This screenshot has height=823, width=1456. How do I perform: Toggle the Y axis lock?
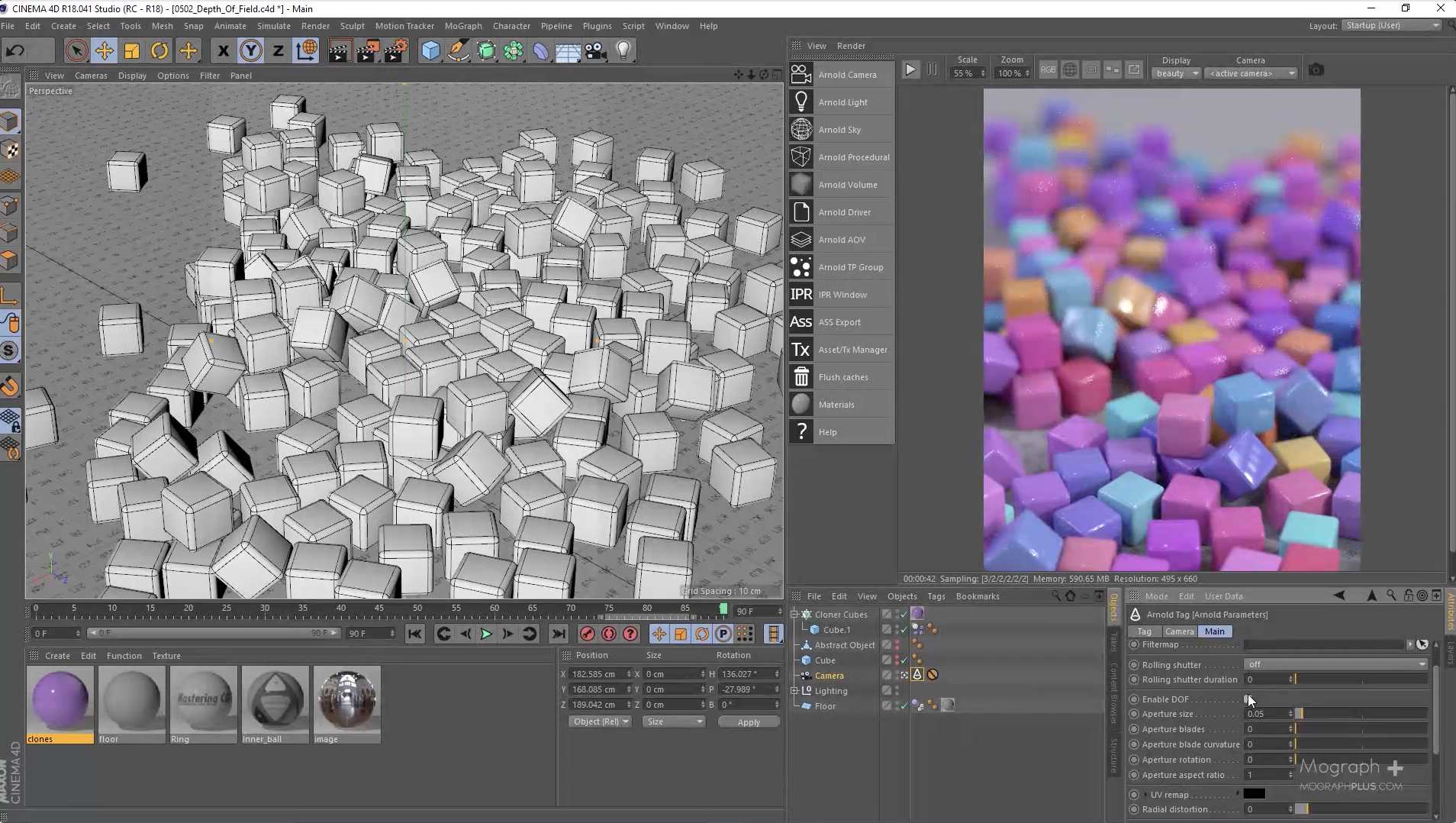click(x=250, y=51)
